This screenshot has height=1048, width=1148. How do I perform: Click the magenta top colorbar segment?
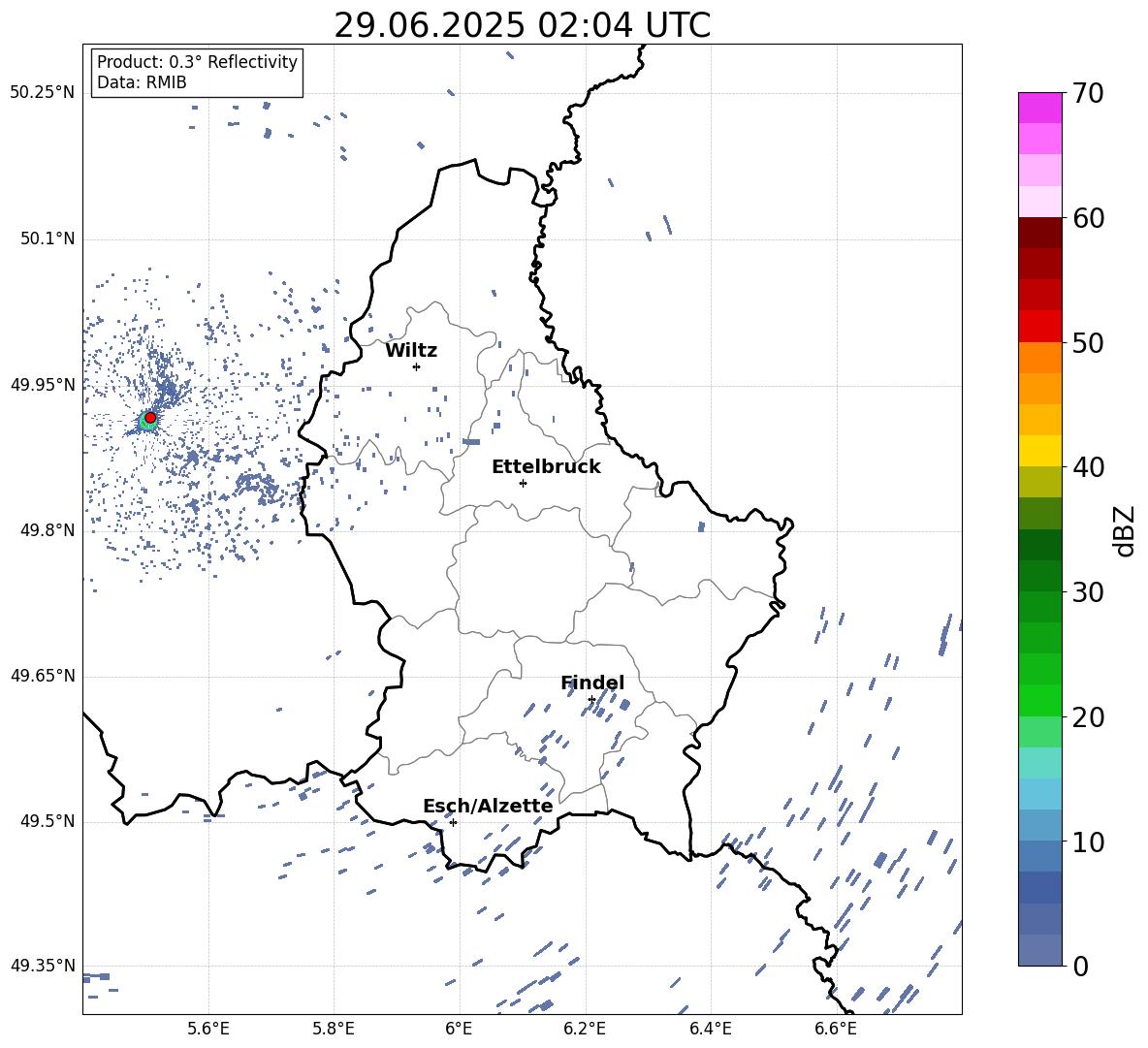[x=1039, y=108]
